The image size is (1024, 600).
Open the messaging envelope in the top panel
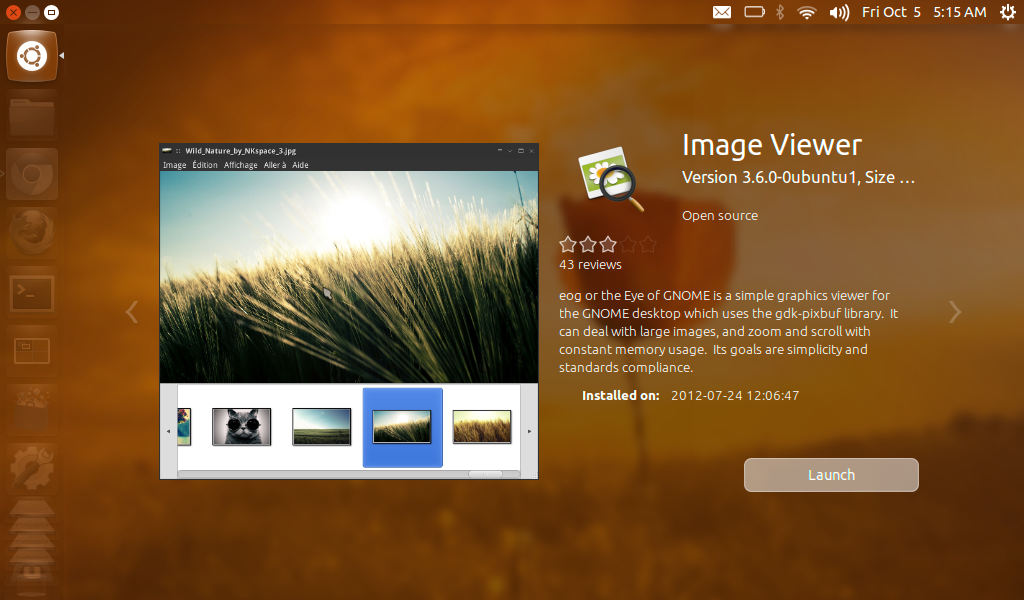click(722, 12)
